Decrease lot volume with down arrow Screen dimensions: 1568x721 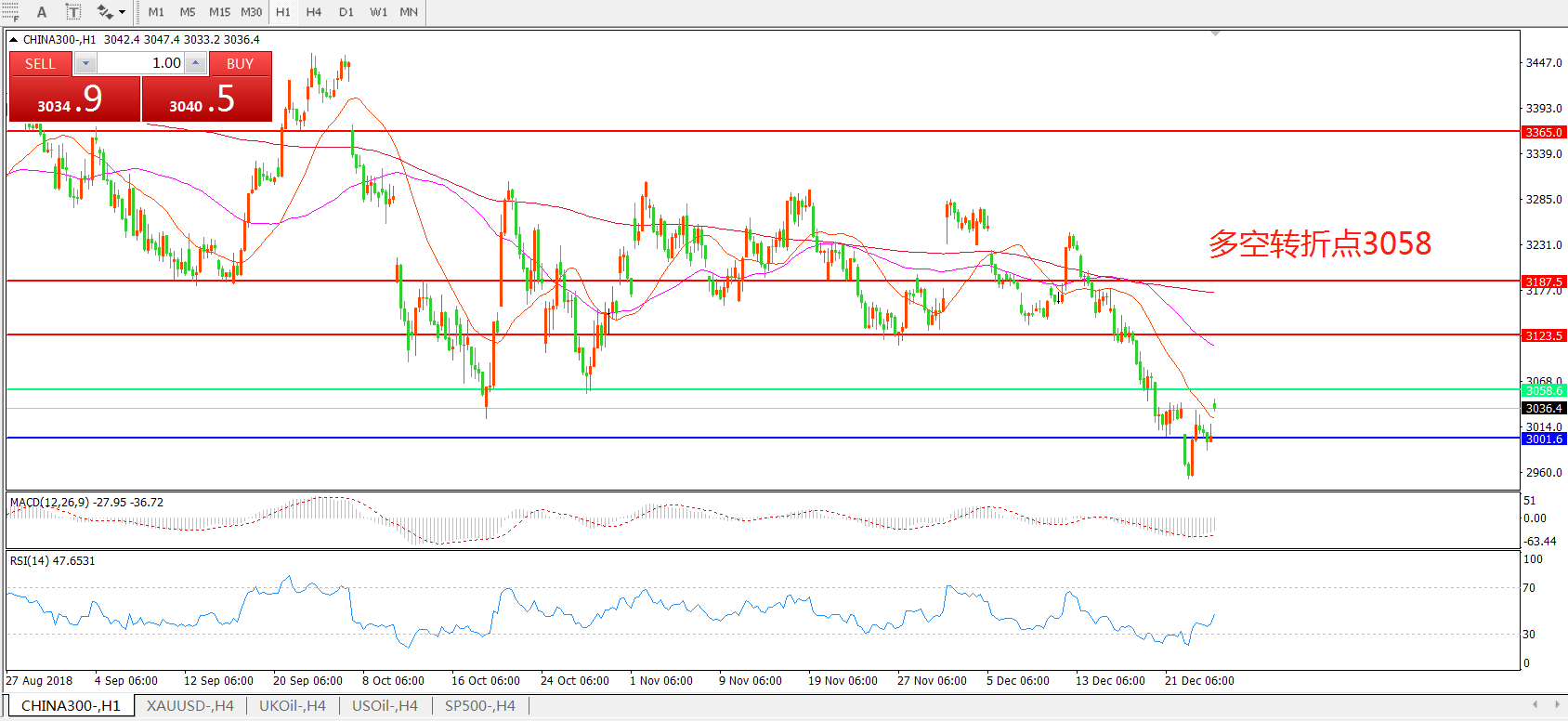(85, 63)
